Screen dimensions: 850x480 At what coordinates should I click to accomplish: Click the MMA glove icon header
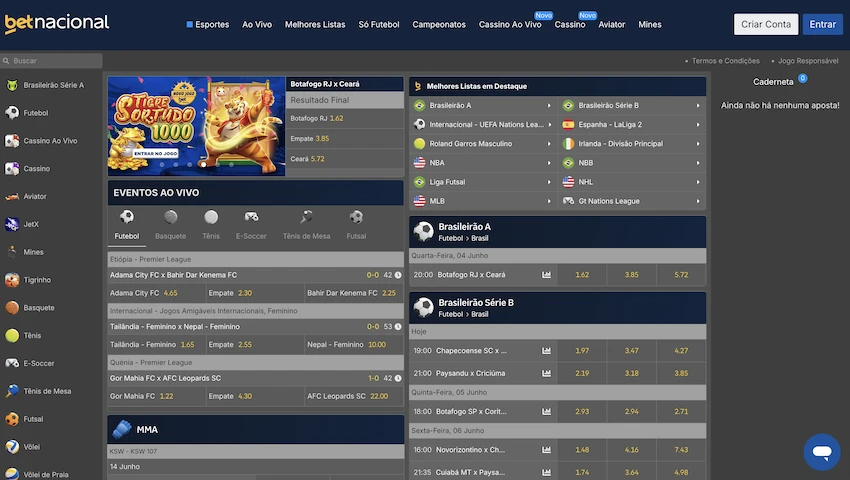[x=121, y=429]
